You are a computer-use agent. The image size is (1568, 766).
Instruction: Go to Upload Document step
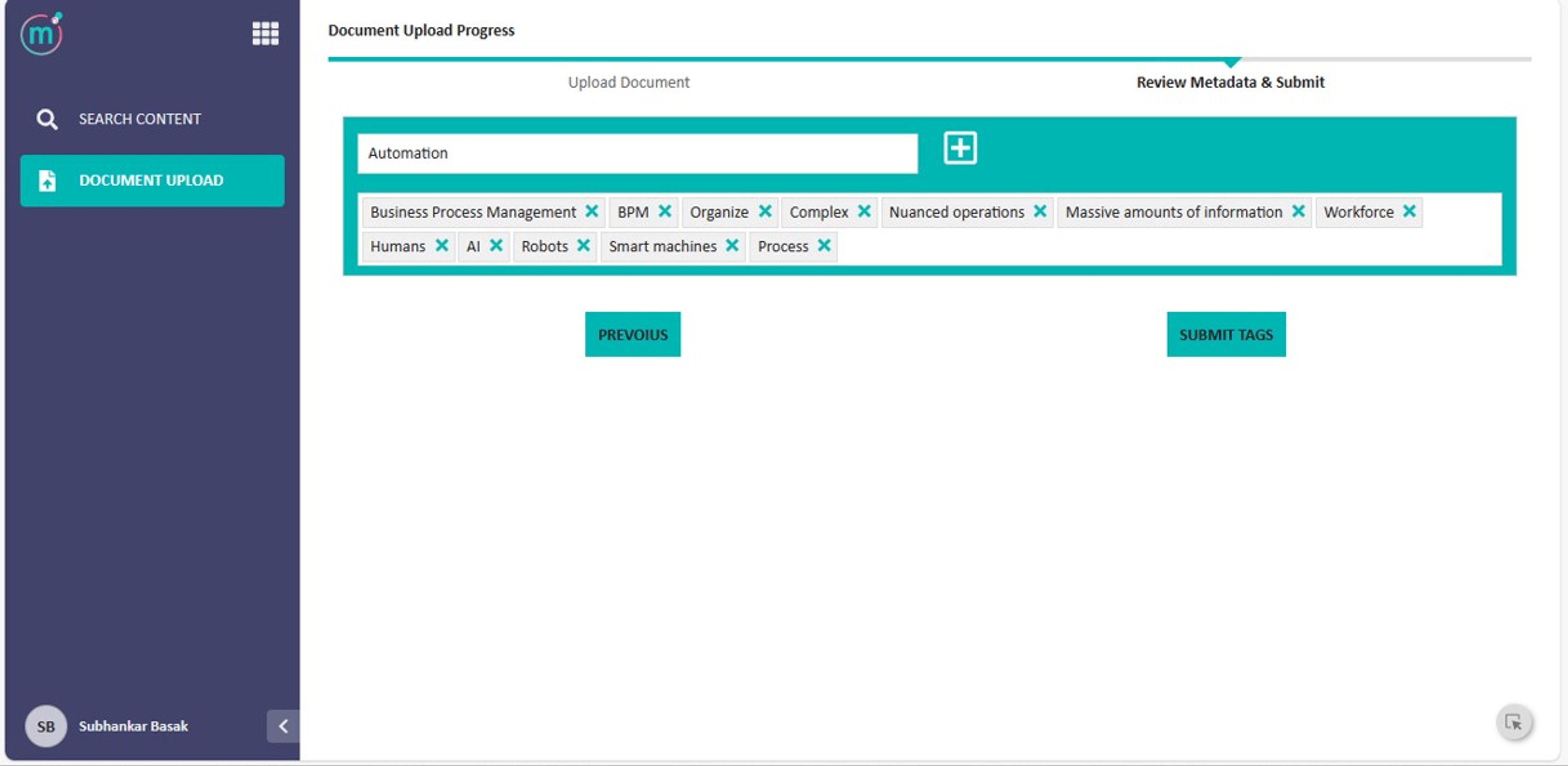(628, 82)
